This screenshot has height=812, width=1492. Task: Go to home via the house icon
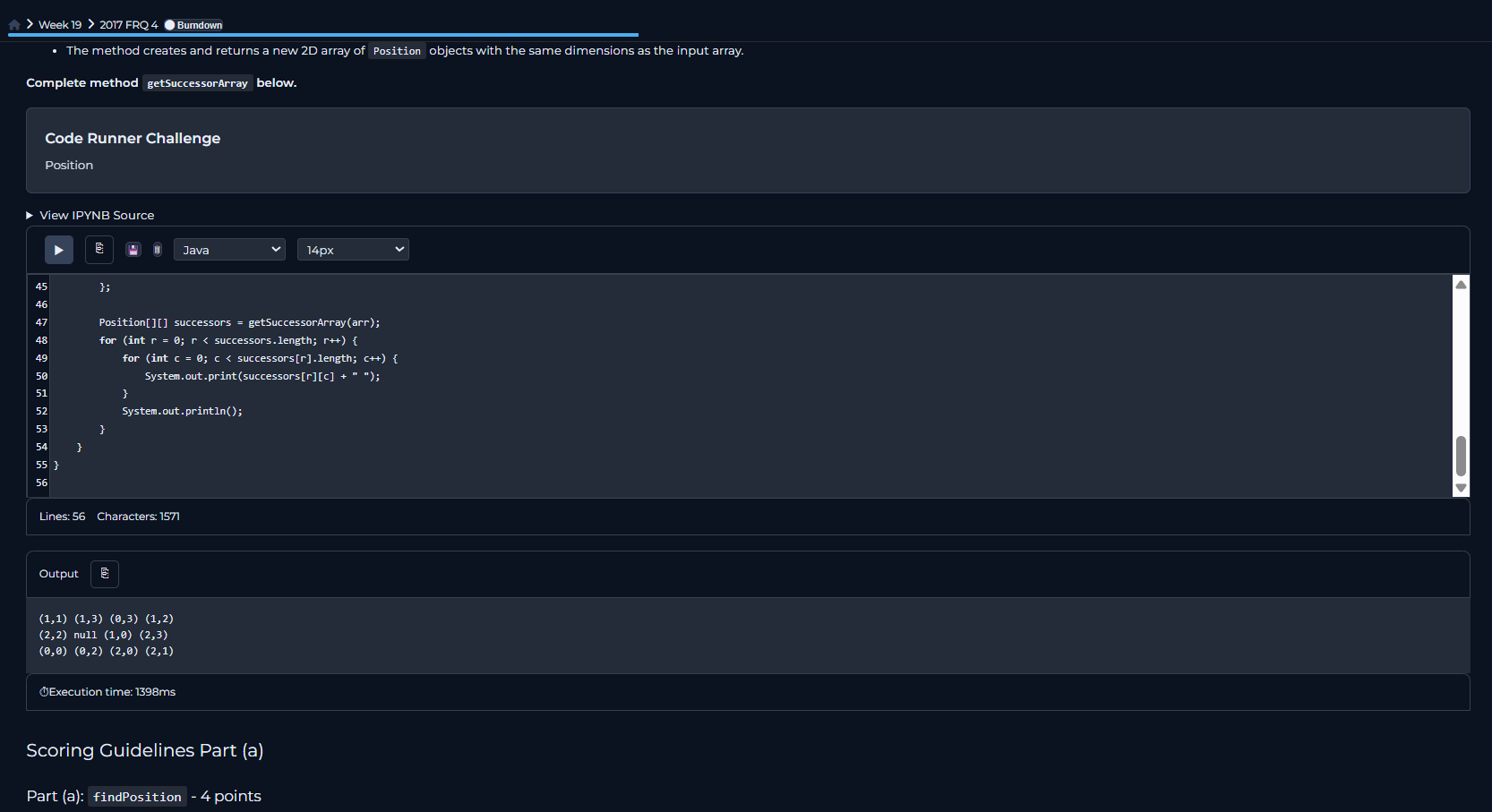tap(14, 25)
